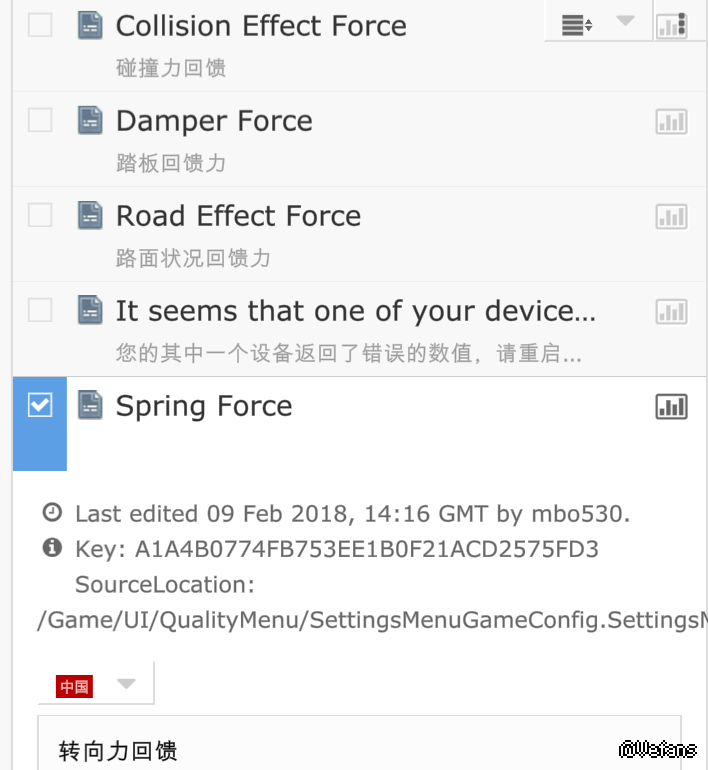This screenshot has width=708, height=770.
Task: Click the Spring Force title
Action: (x=204, y=406)
